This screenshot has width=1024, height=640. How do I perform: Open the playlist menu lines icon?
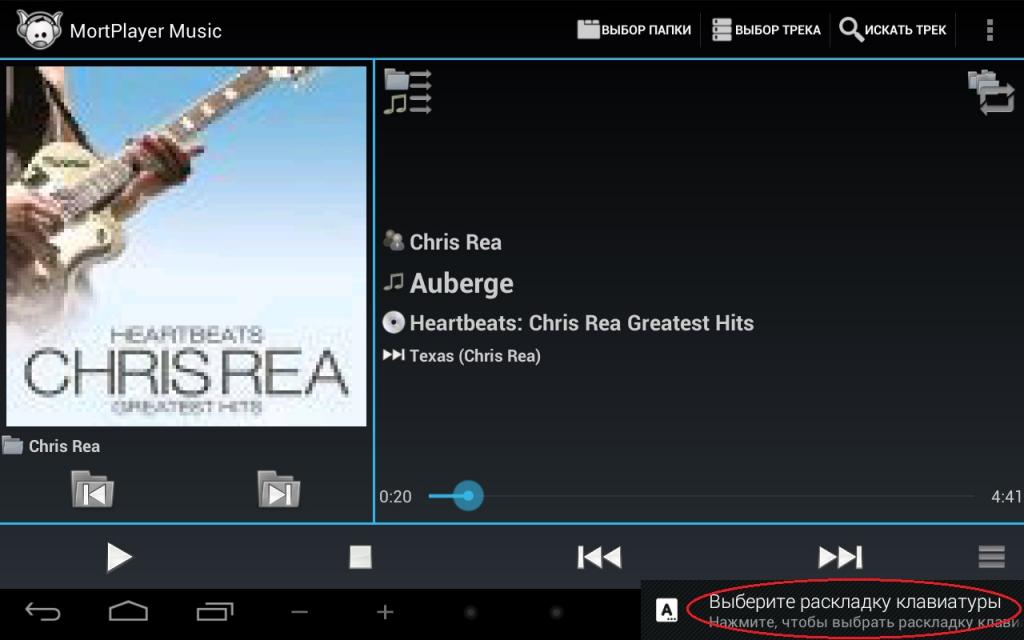991,557
